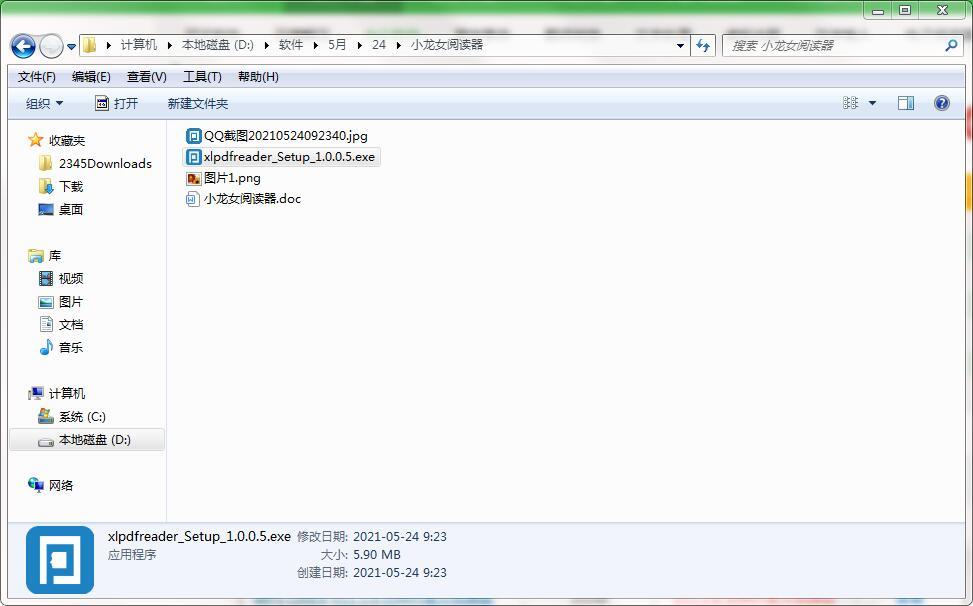Viewport: 973px width, 606px height.
Task: Open the address bar history dropdown
Action: point(680,45)
